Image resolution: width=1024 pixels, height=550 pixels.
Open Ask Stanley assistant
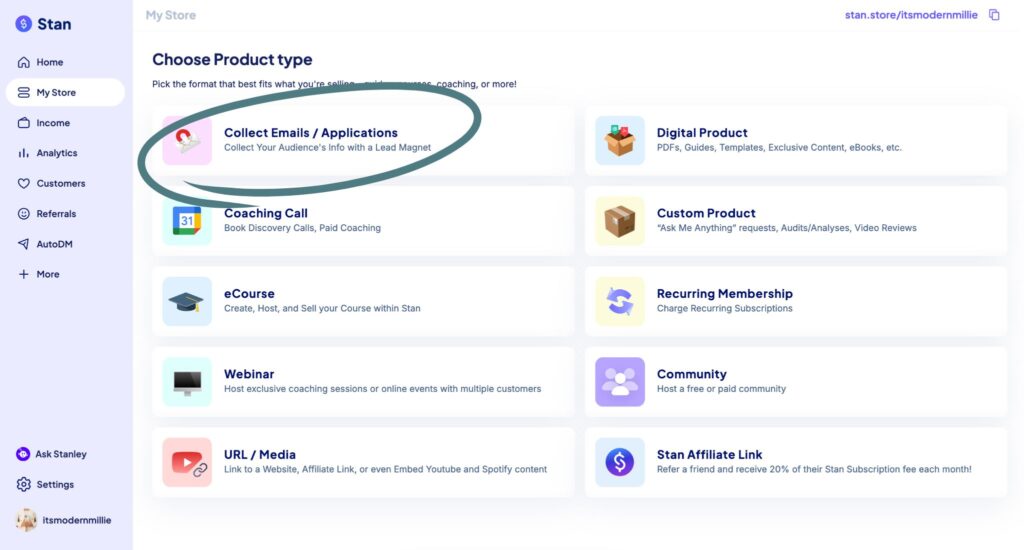60,454
